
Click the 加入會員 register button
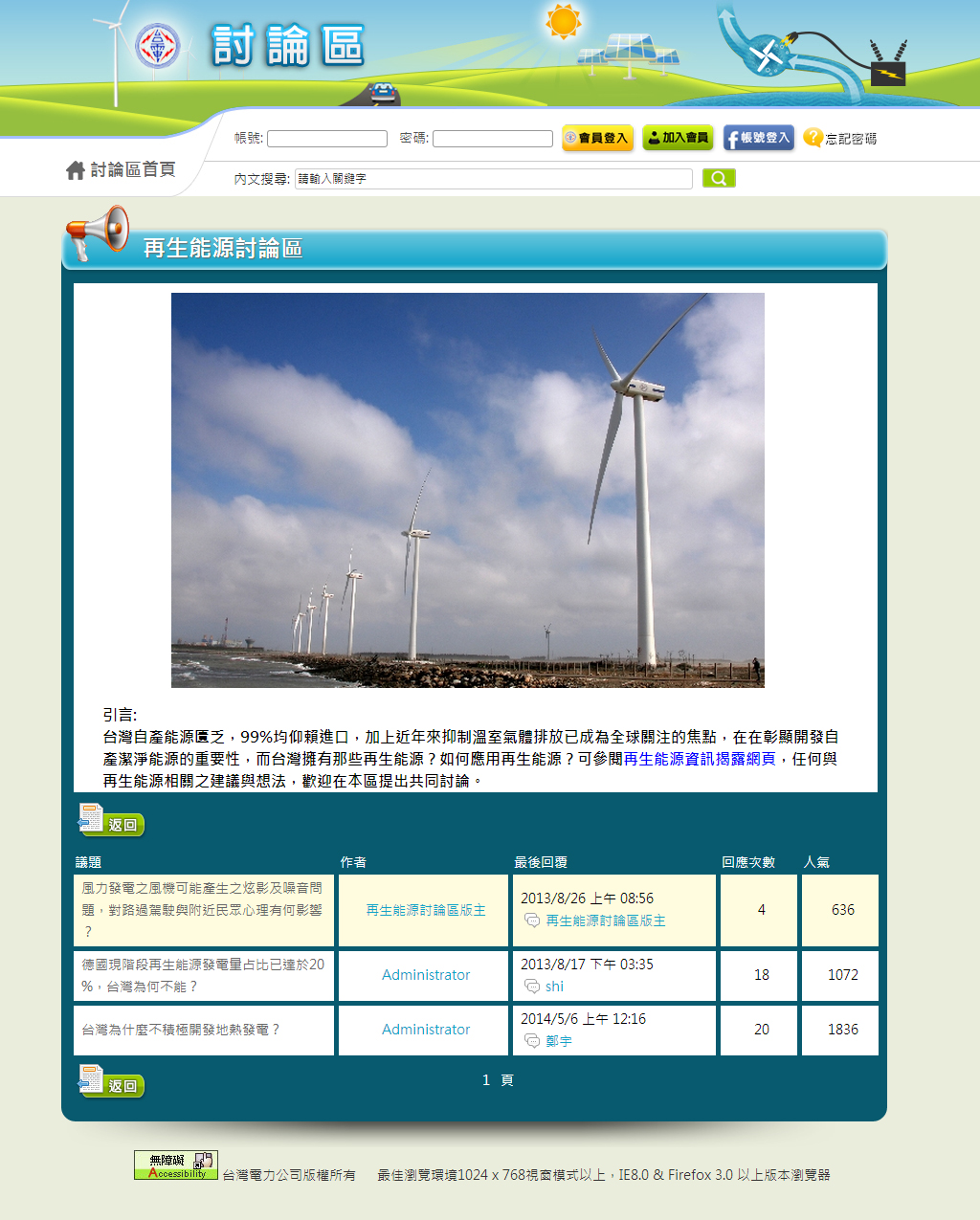pos(678,138)
